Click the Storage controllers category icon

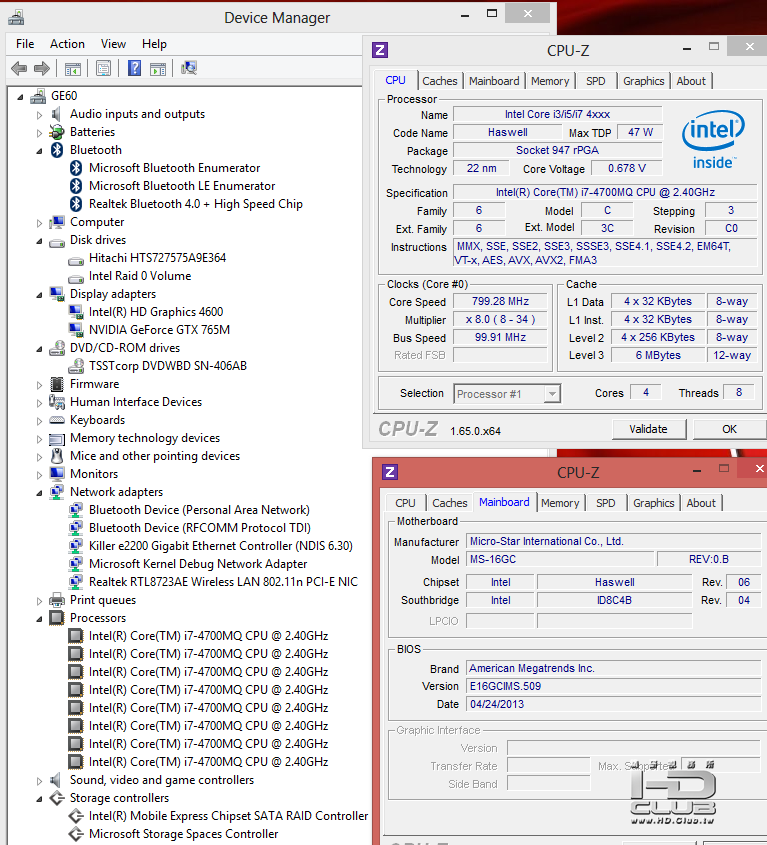[x=57, y=798]
